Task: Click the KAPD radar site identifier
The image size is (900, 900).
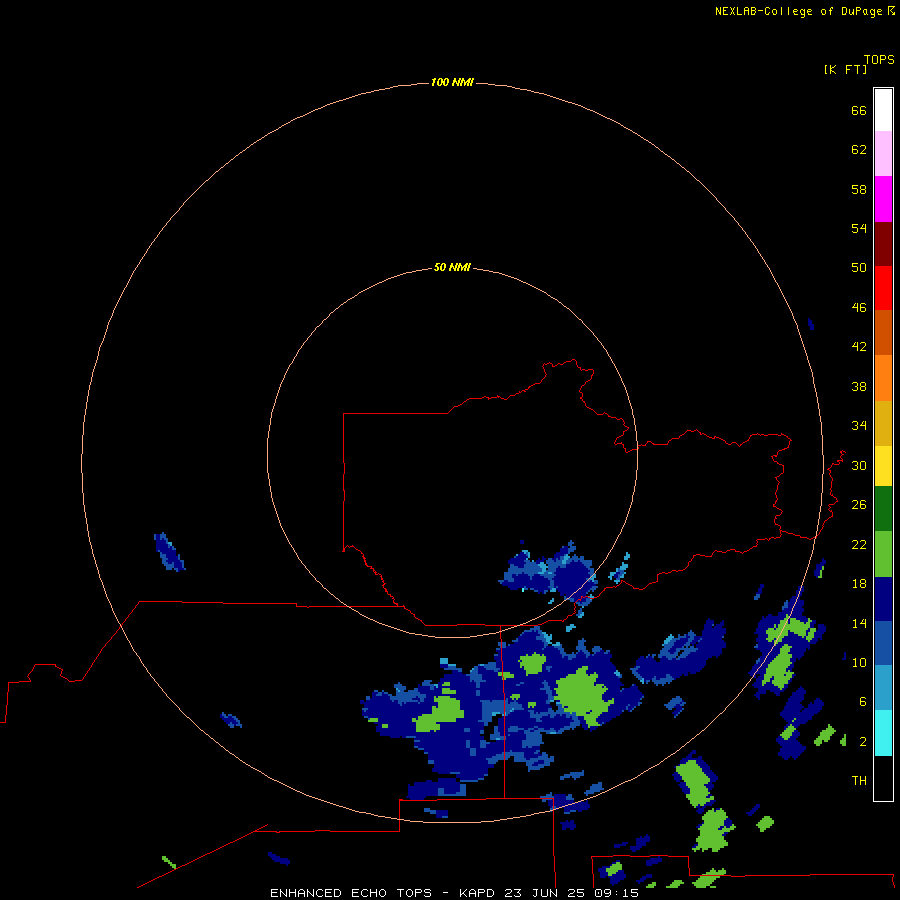Action: [x=478, y=893]
